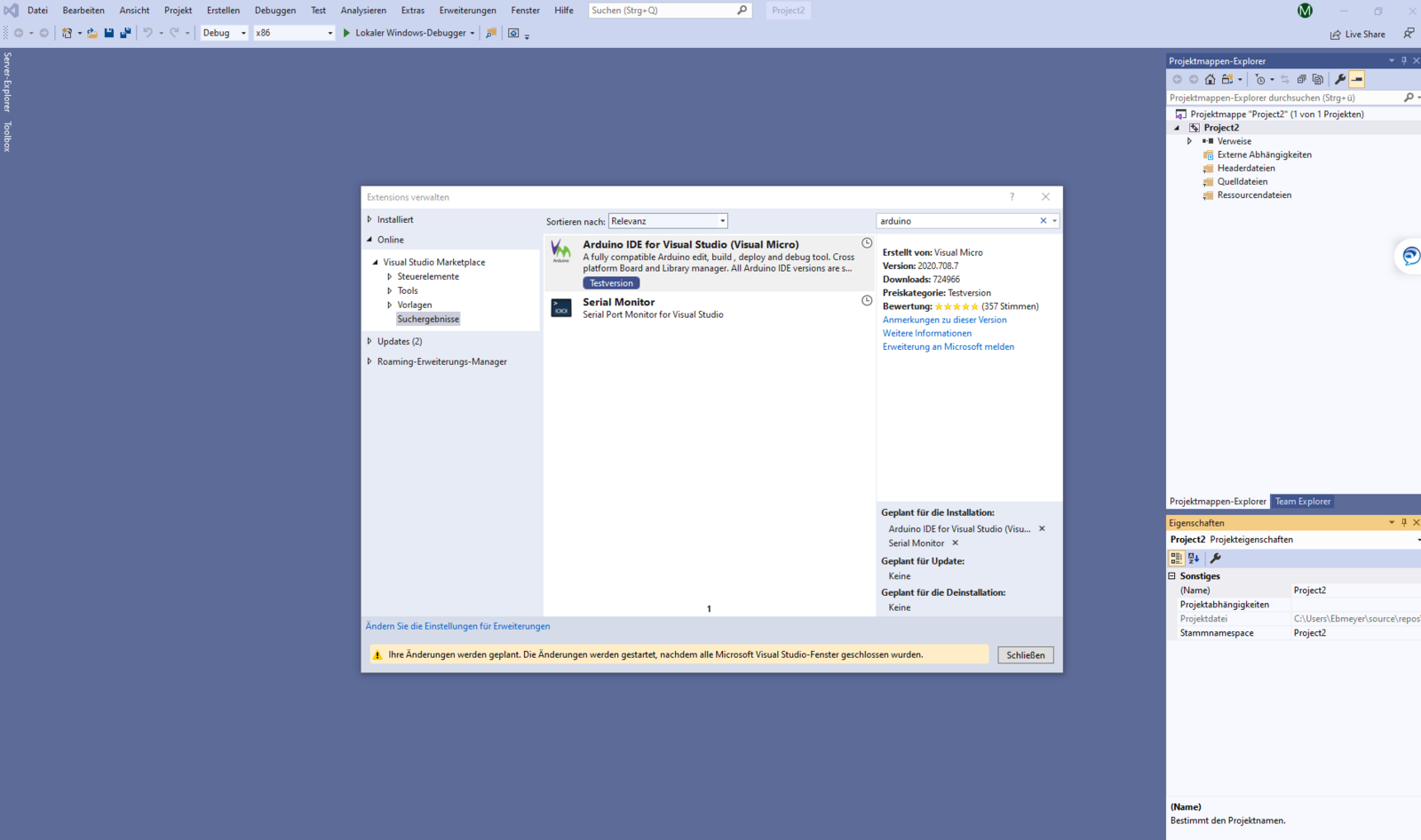Open properties wrench icon in Projektmappen-Explorer toolbar

(1340, 79)
